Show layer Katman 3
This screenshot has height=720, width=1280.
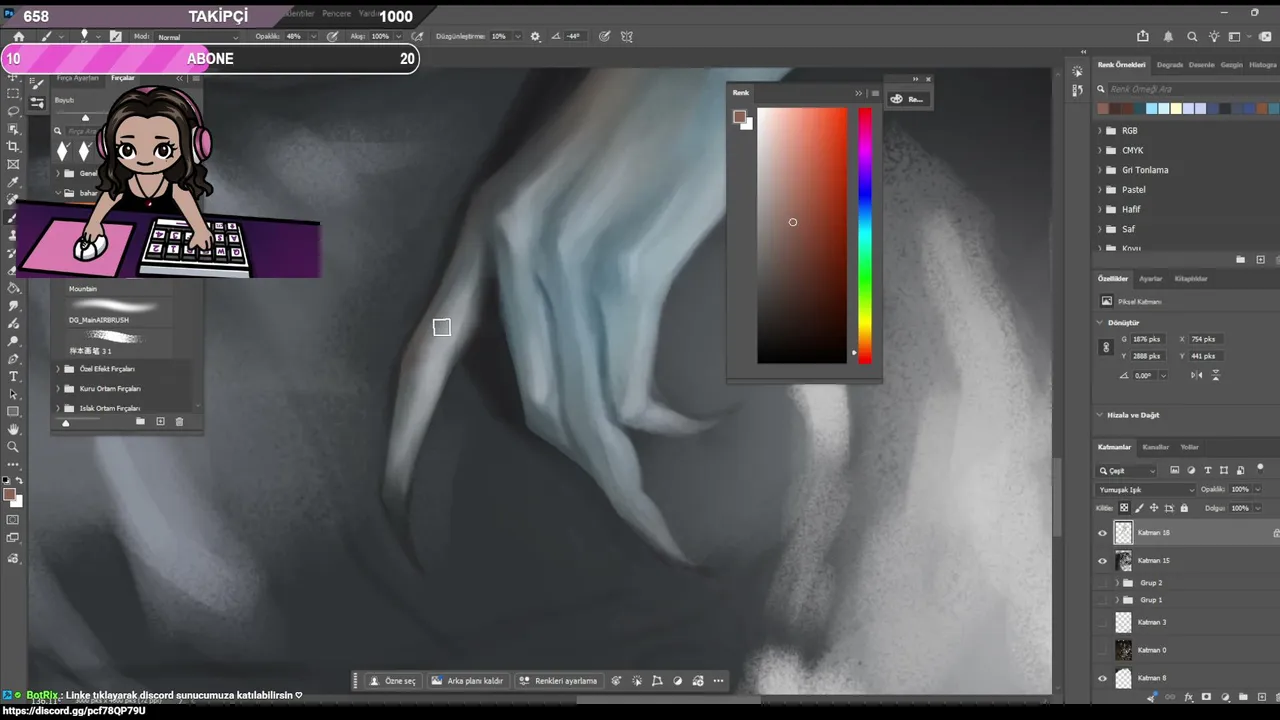pyautogui.click(x=1103, y=622)
